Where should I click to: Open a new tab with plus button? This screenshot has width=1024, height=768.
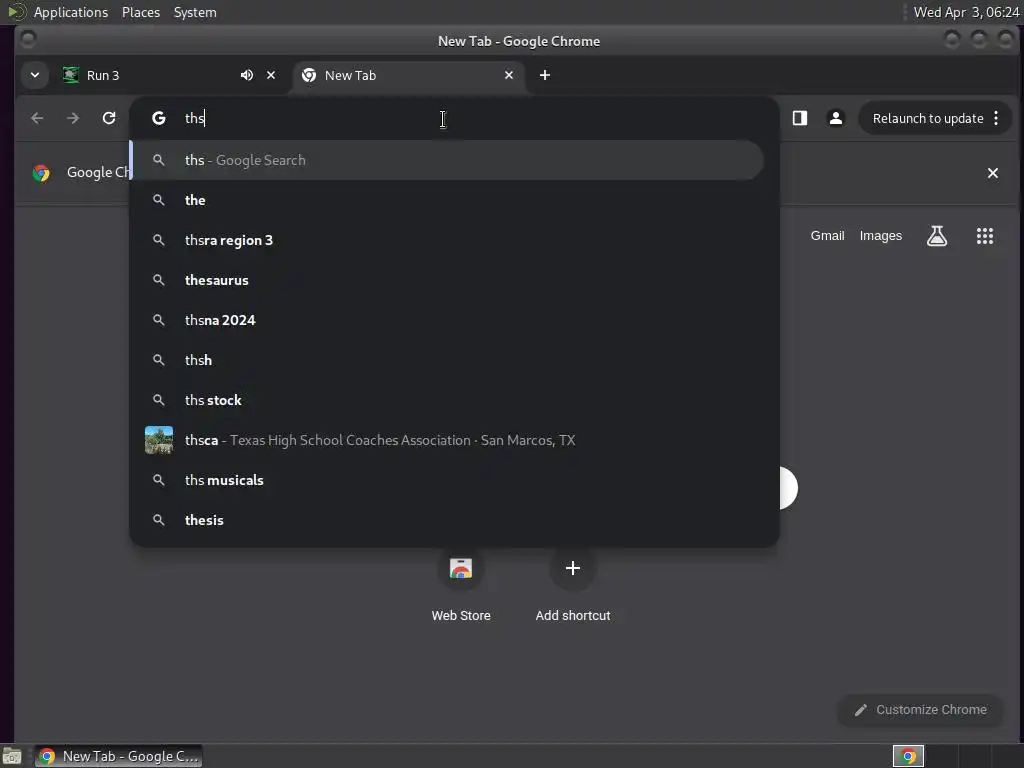[x=545, y=75]
